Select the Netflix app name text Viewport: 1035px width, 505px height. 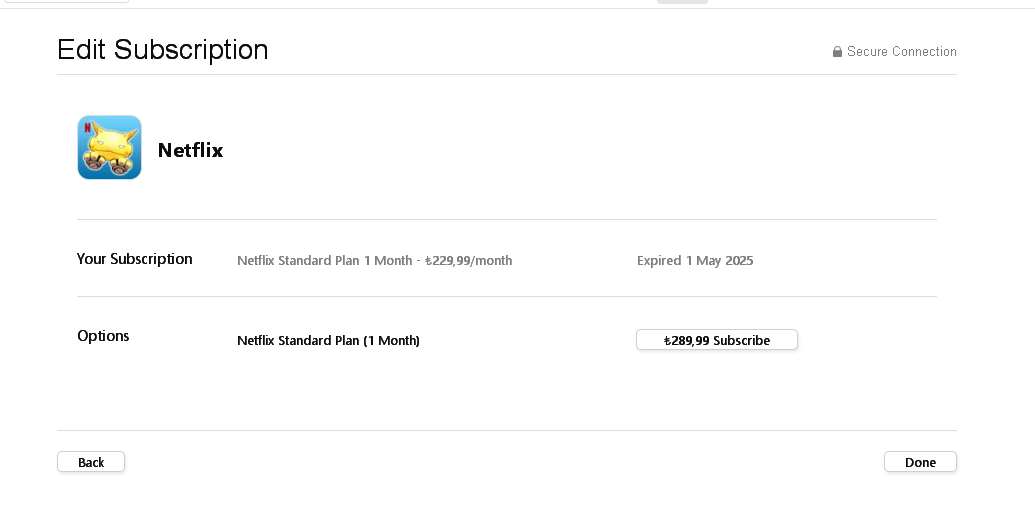[x=190, y=151]
